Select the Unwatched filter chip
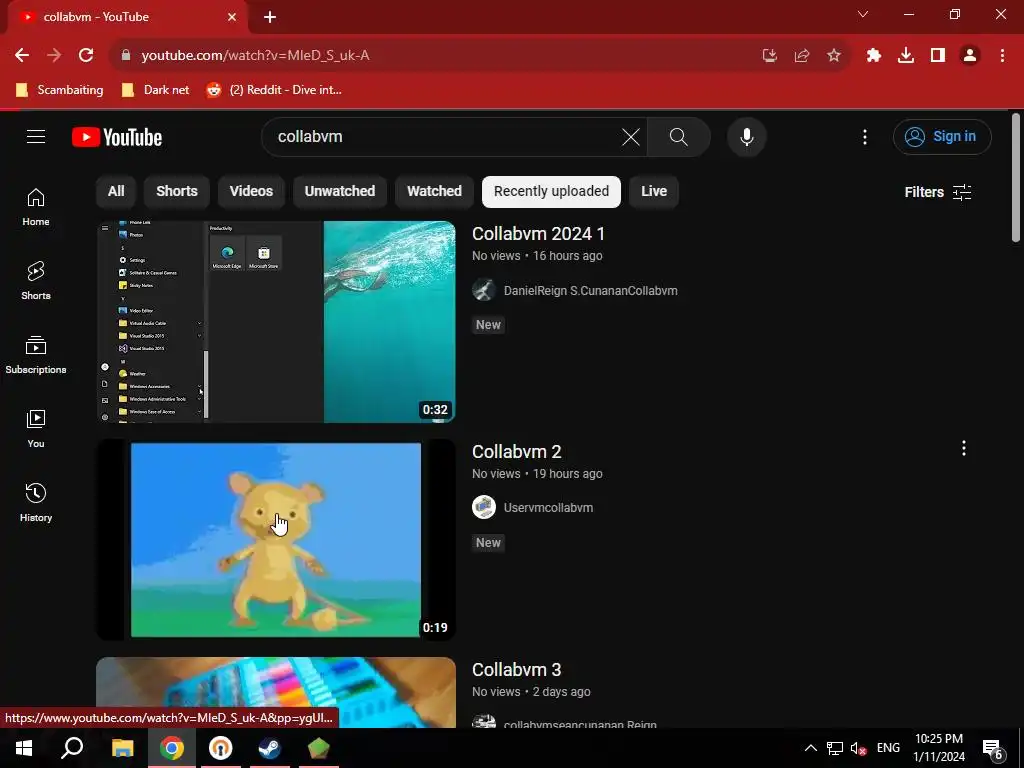This screenshot has width=1024, height=768. (x=340, y=191)
